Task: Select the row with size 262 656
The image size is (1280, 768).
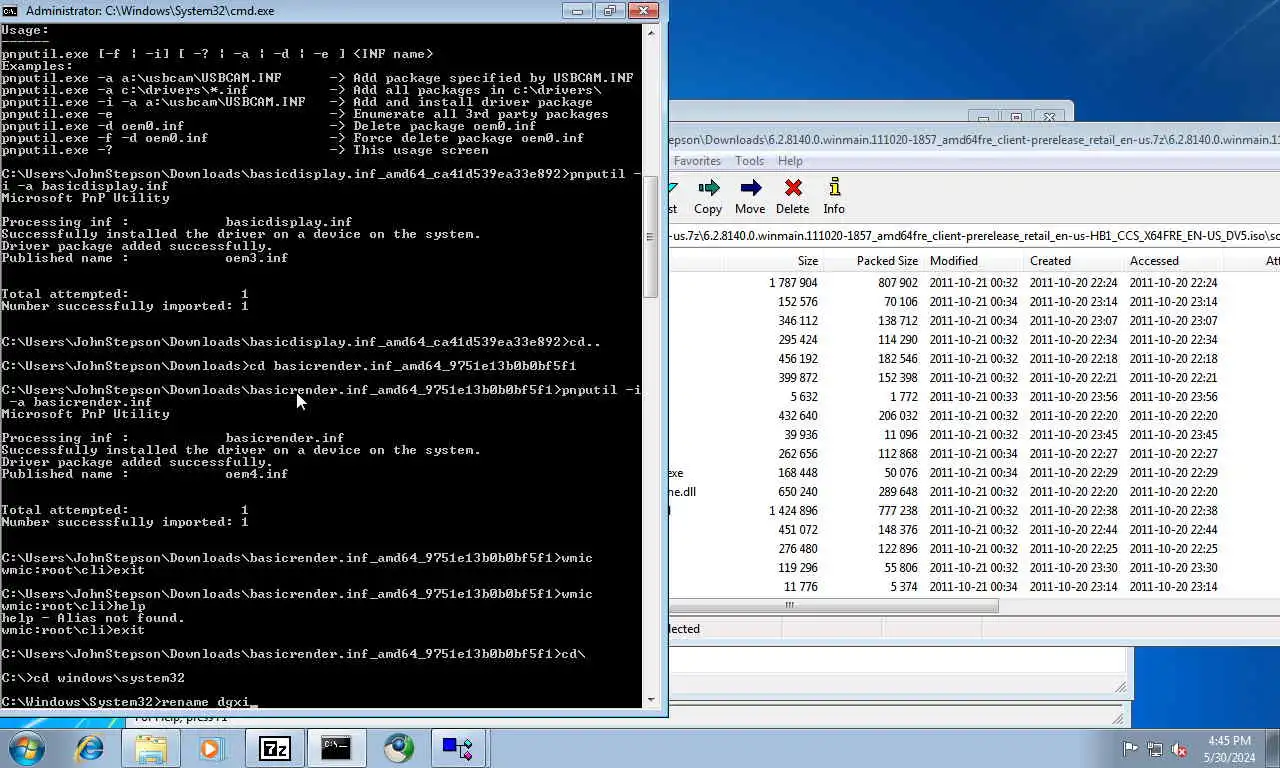Action: pyautogui.click(x=974, y=454)
